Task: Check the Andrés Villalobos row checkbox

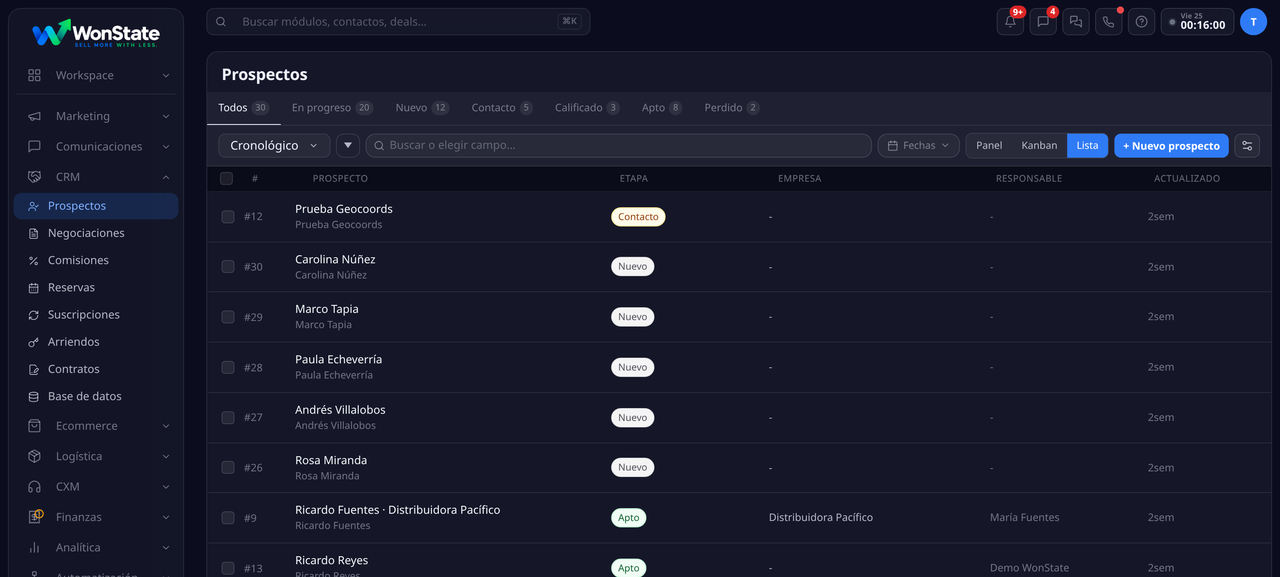Action: [228, 417]
